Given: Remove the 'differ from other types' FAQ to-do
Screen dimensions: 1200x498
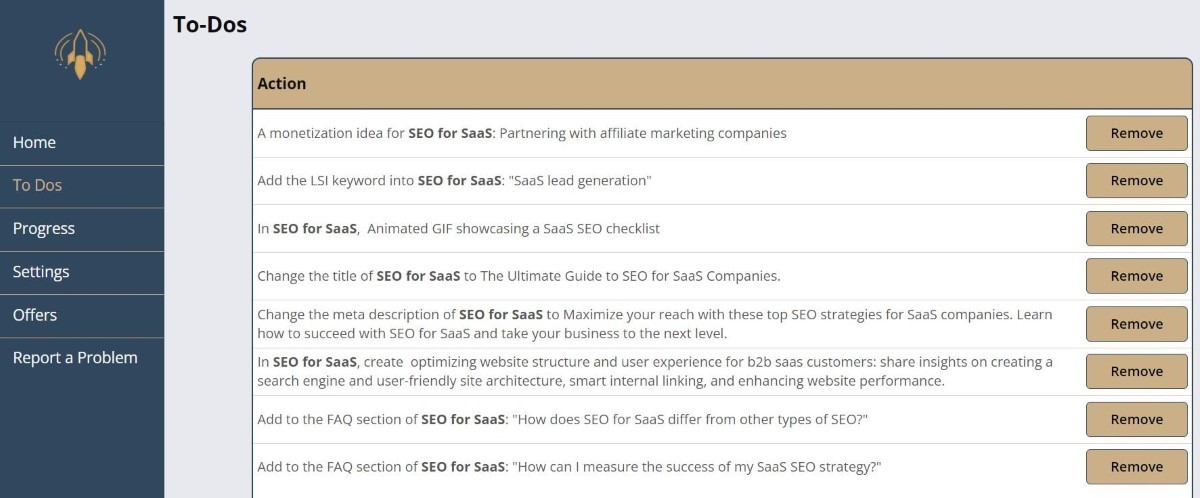Looking at the screenshot, I should 1137,419.
